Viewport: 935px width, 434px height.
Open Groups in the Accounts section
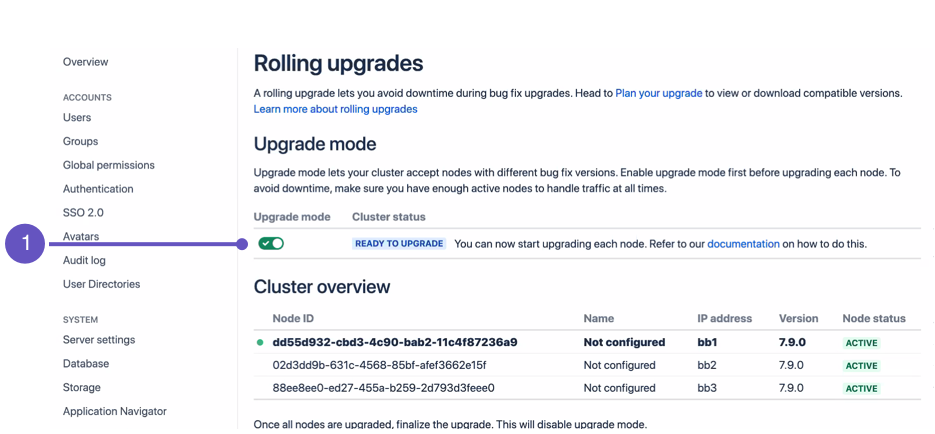(80, 142)
